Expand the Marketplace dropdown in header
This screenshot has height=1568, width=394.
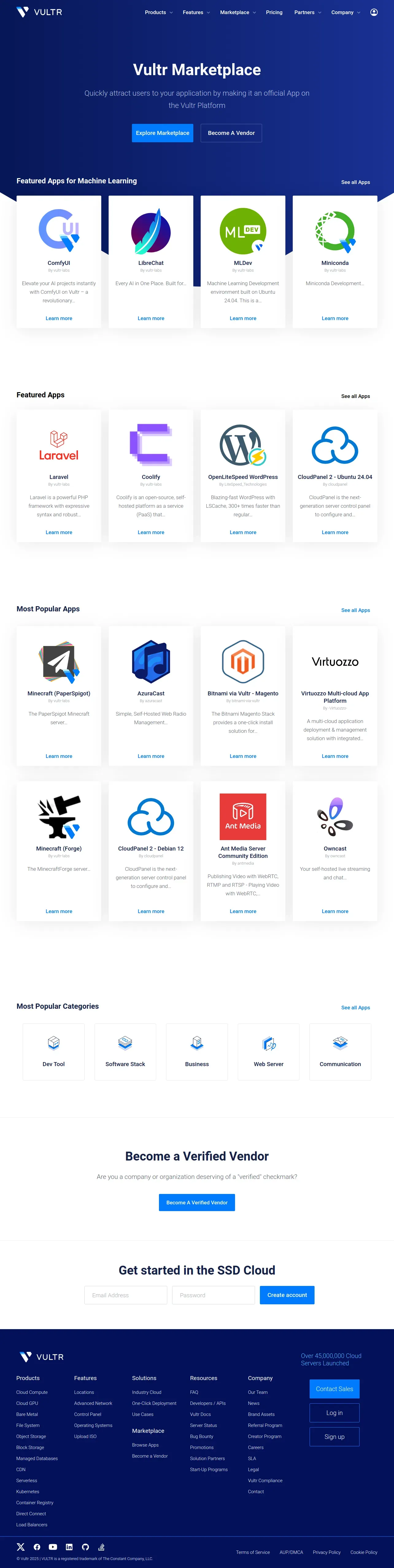click(238, 12)
